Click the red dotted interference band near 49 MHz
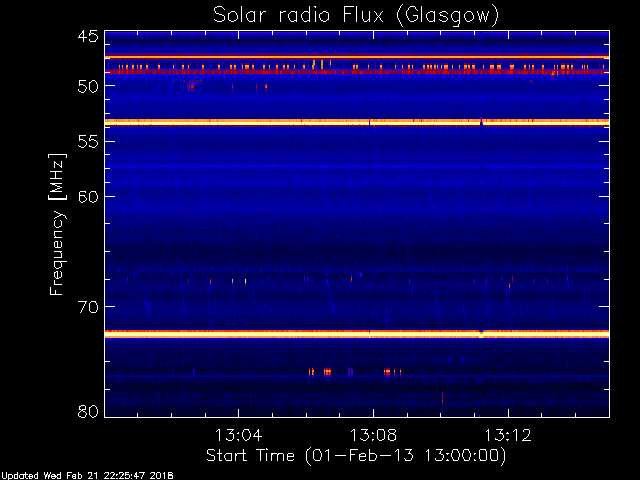This screenshot has width=640, height=480. click(x=357, y=69)
